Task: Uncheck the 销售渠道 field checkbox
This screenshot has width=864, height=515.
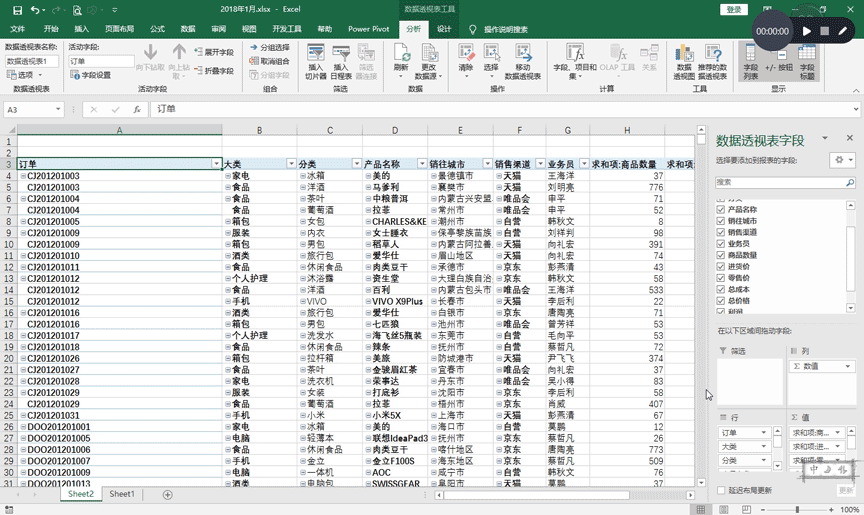Action: tap(720, 232)
